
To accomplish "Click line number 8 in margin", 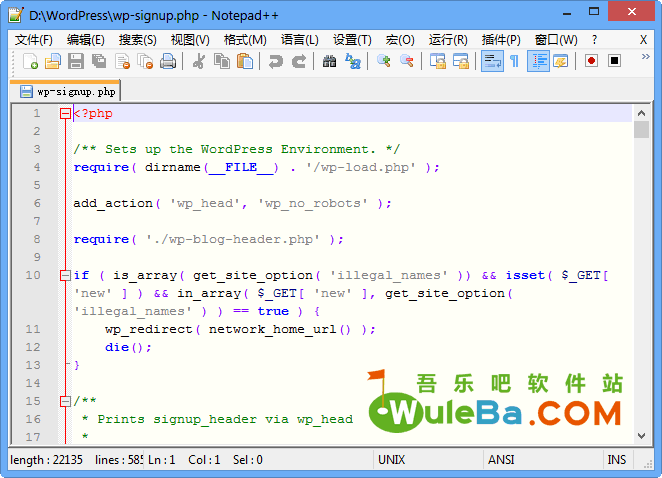I will (x=37, y=239).
